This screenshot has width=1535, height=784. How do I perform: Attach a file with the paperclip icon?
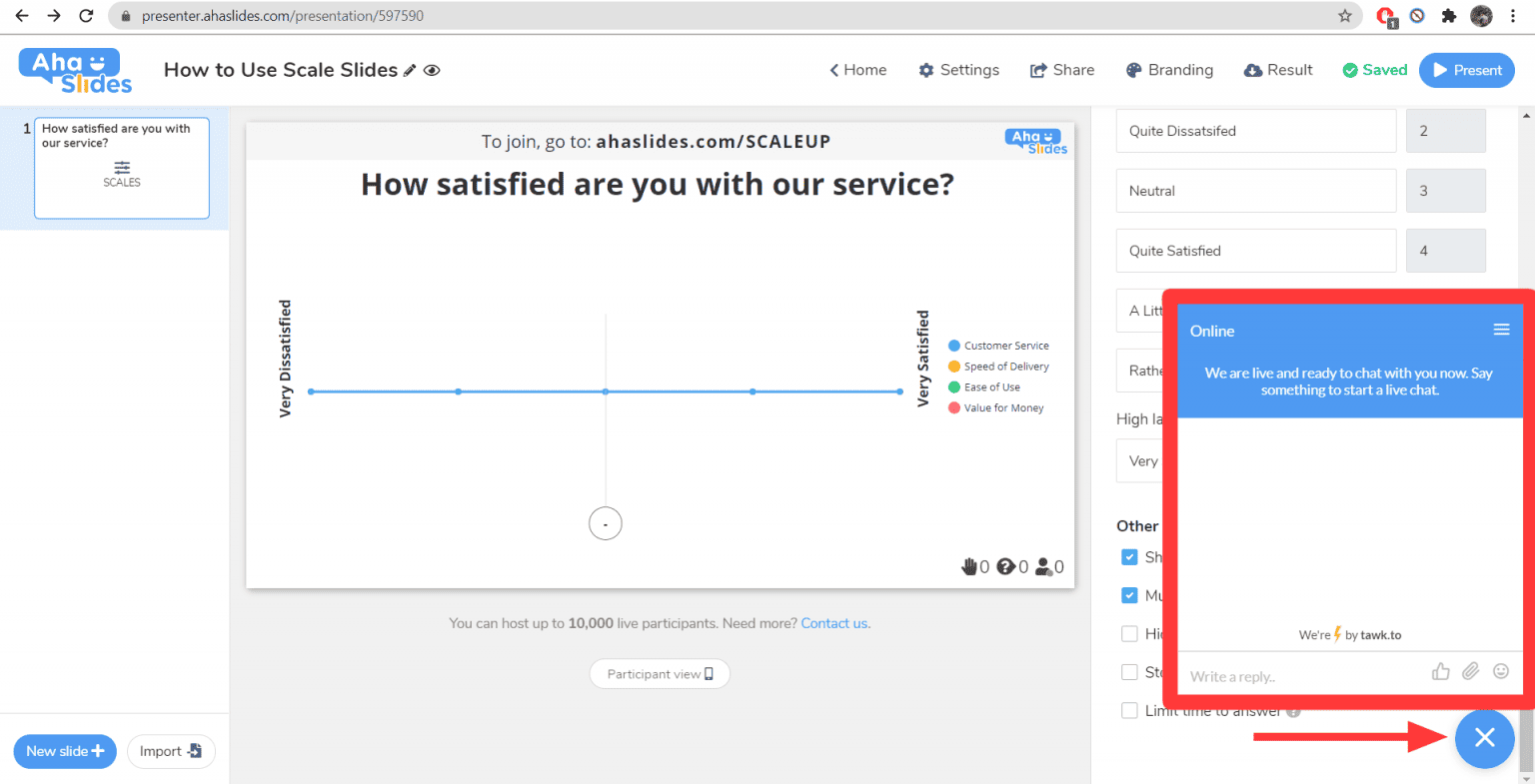1470,671
